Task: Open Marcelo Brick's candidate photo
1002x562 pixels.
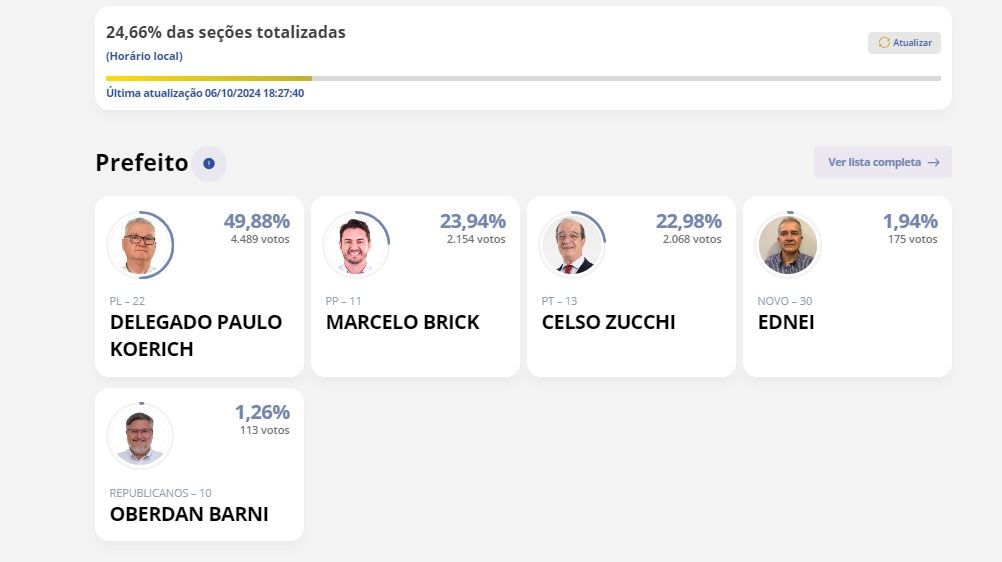Action: point(356,245)
